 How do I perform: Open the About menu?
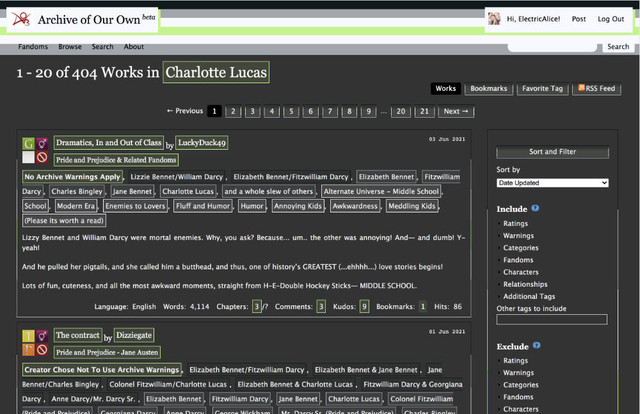(134, 47)
